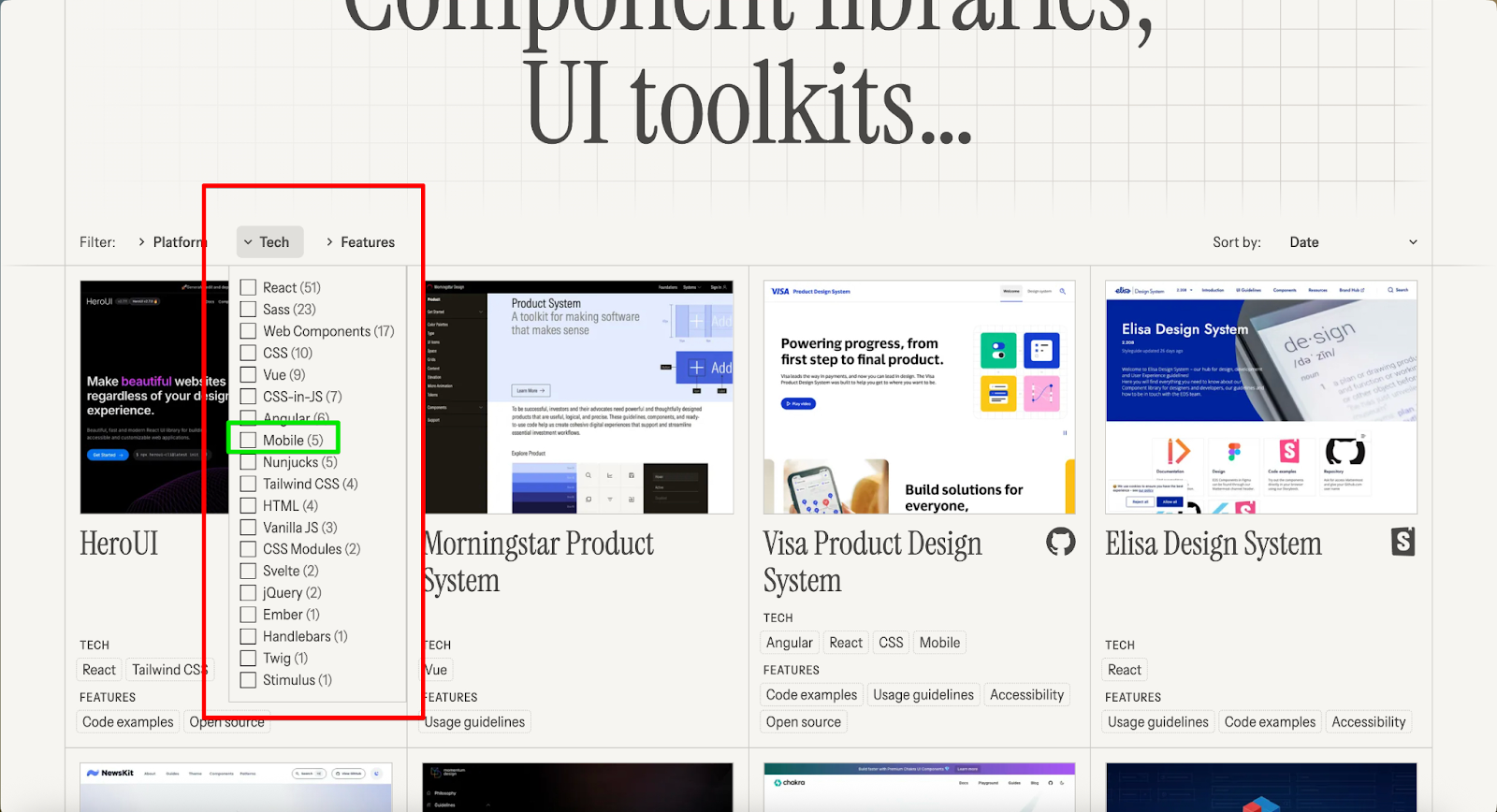This screenshot has width=1497, height=812.
Task: Click the Angular tag on Visa card
Action: tap(790, 643)
